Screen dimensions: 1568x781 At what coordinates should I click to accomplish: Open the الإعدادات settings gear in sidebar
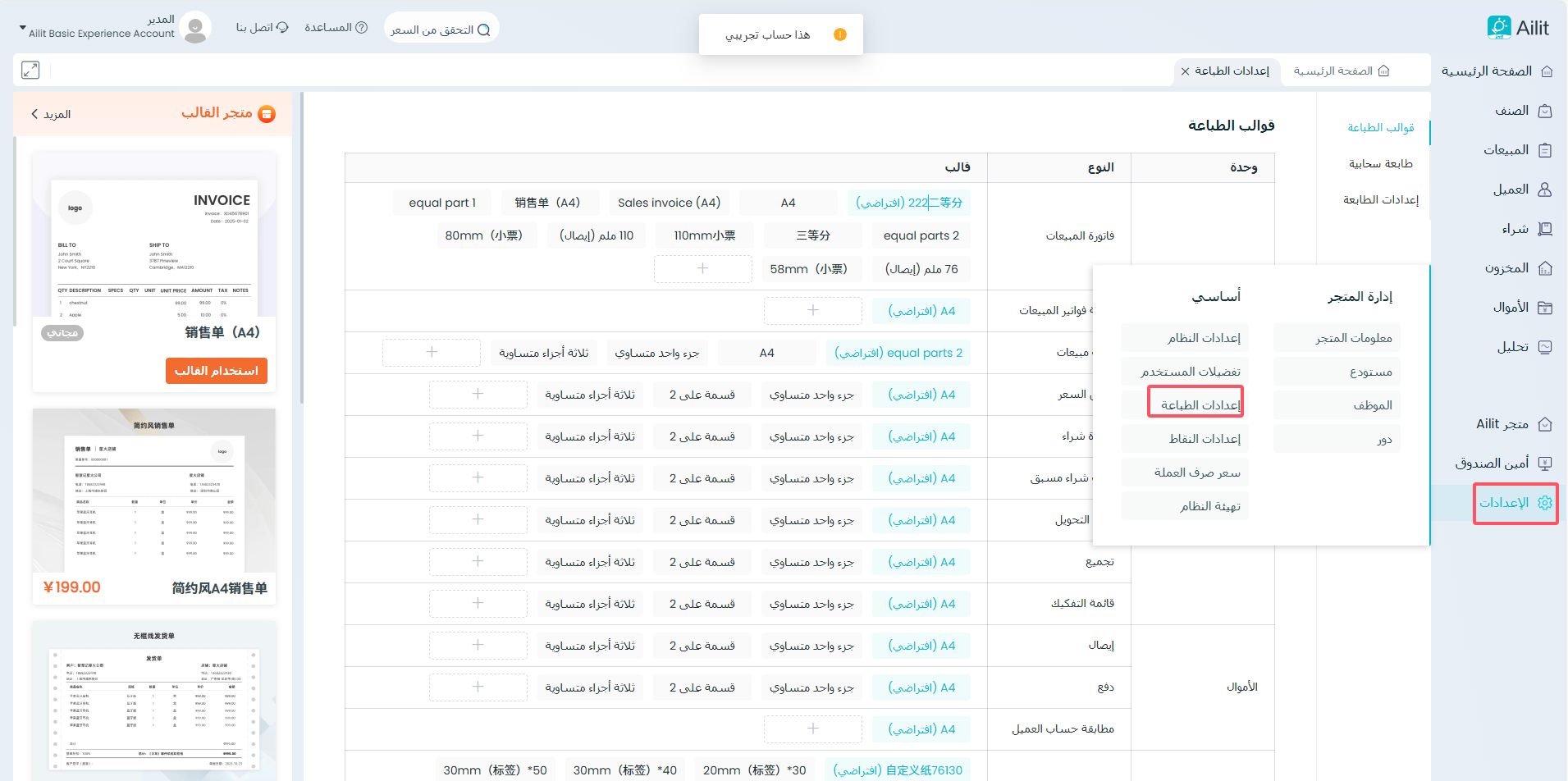point(1544,503)
